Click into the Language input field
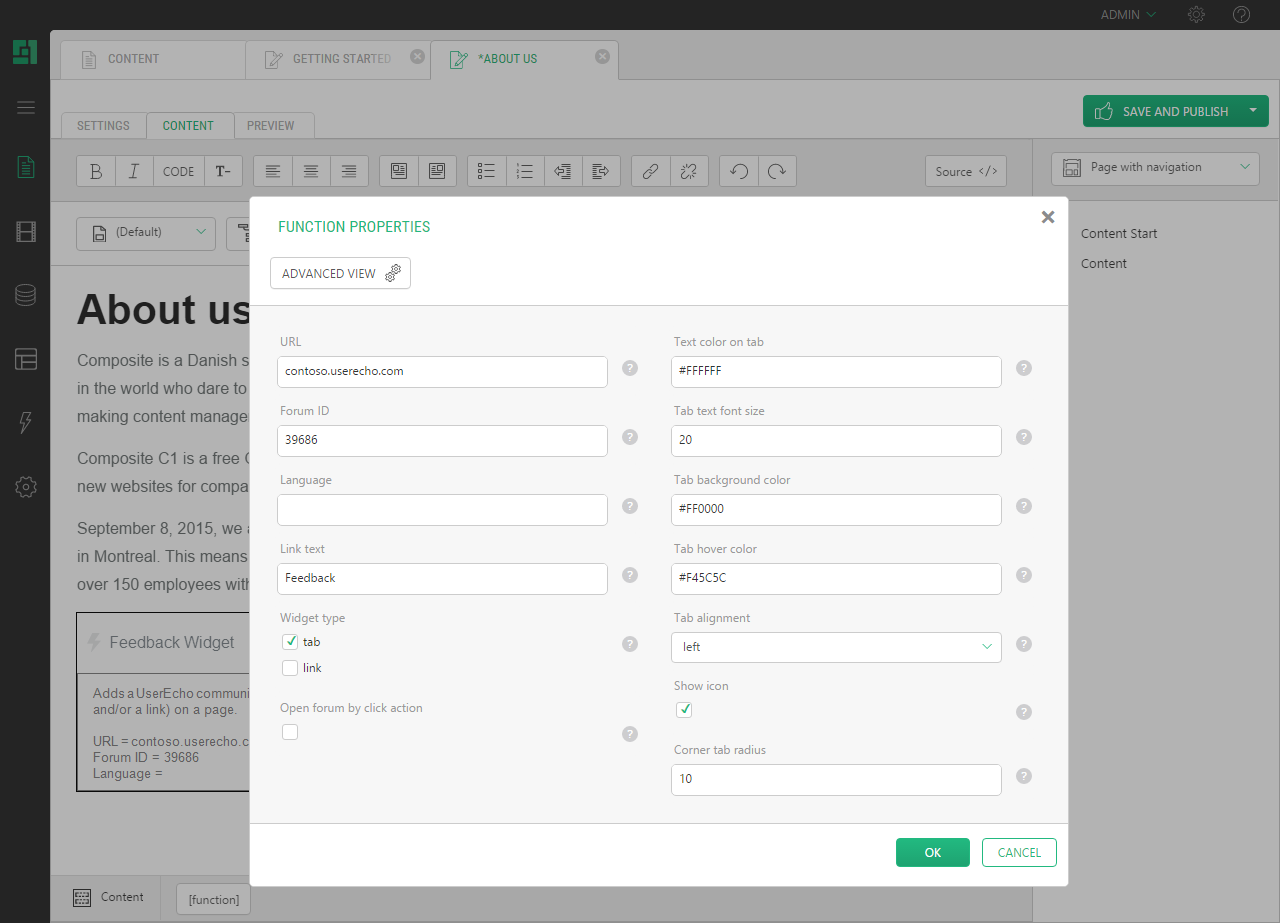The height and width of the screenshot is (923, 1280). pos(442,509)
